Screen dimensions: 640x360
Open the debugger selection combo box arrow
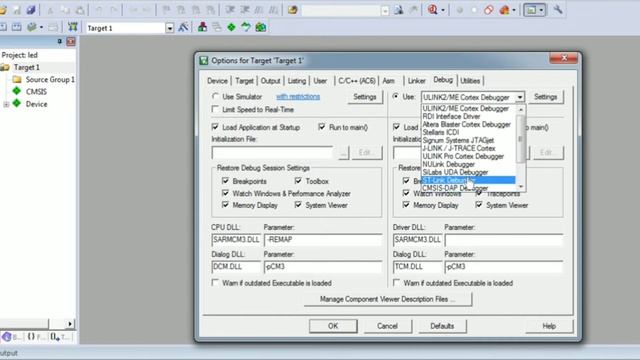click(x=520, y=97)
